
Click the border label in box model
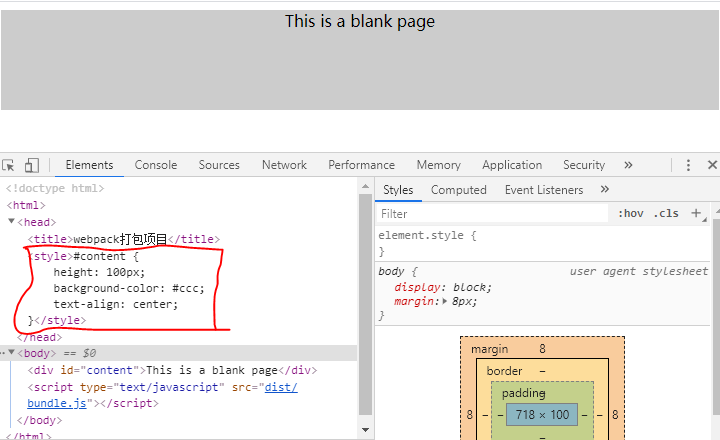(504, 371)
